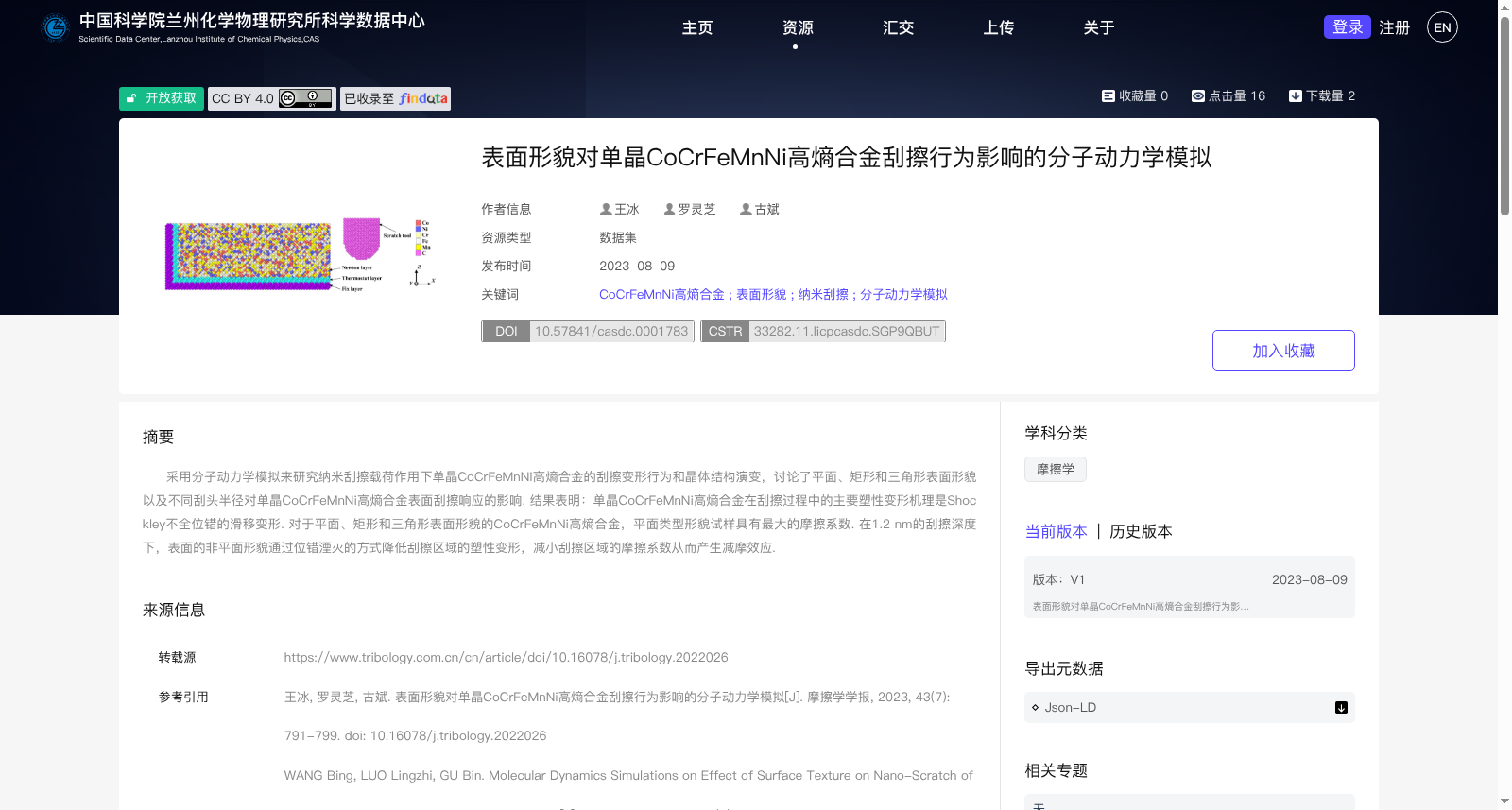Open author 王冰 profile
The width and height of the screenshot is (1512, 810).
(620, 209)
